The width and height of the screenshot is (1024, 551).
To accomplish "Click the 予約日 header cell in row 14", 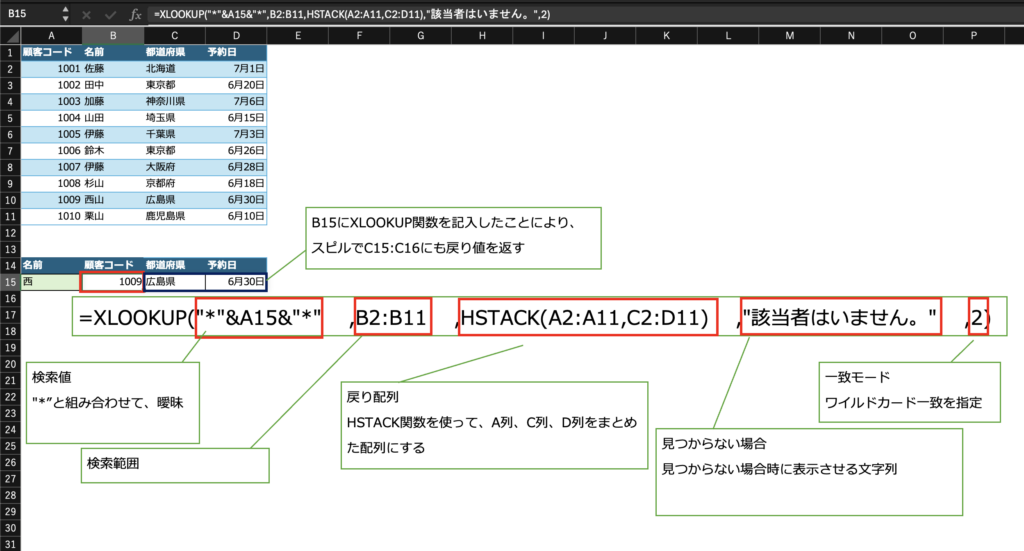I will pos(236,266).
